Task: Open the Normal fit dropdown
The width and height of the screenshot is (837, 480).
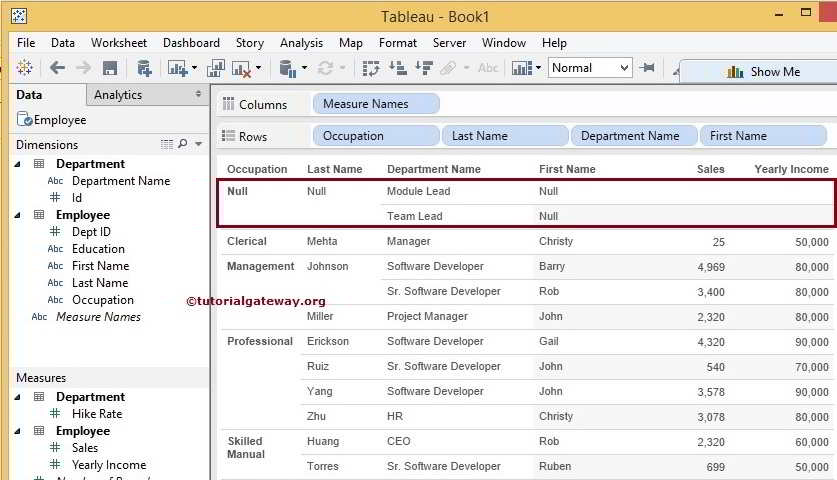Action: tap(590, 68)
